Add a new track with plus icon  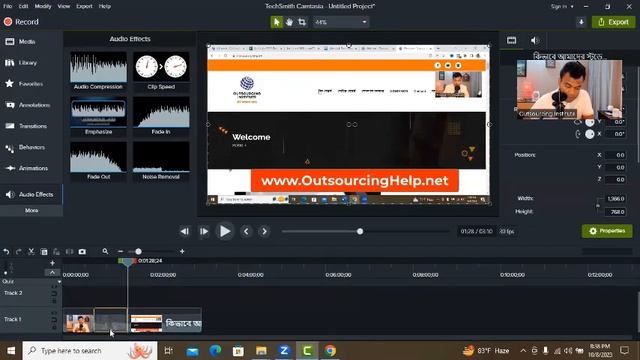point(52,263)
